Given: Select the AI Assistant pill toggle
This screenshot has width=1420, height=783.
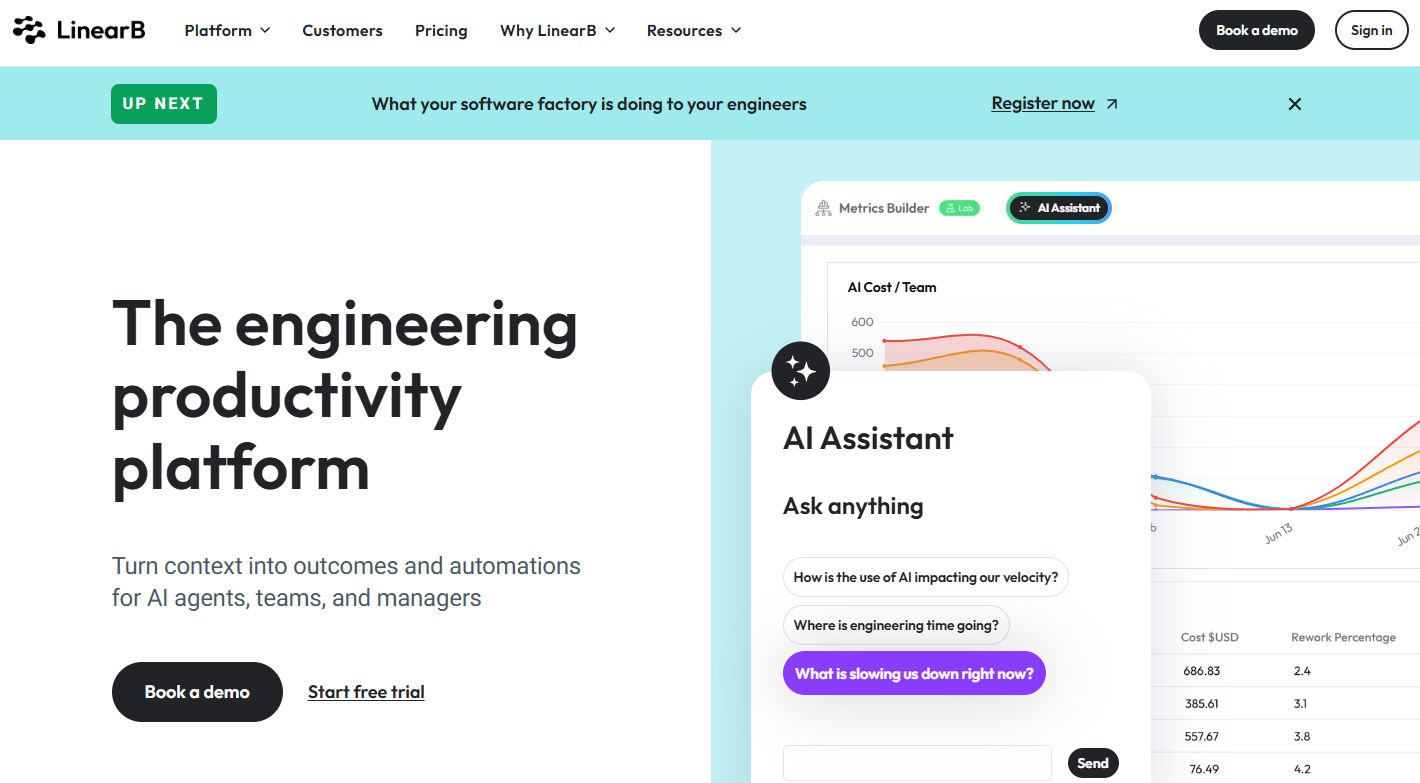Looking at the screenshot, I should point(1059,208).
